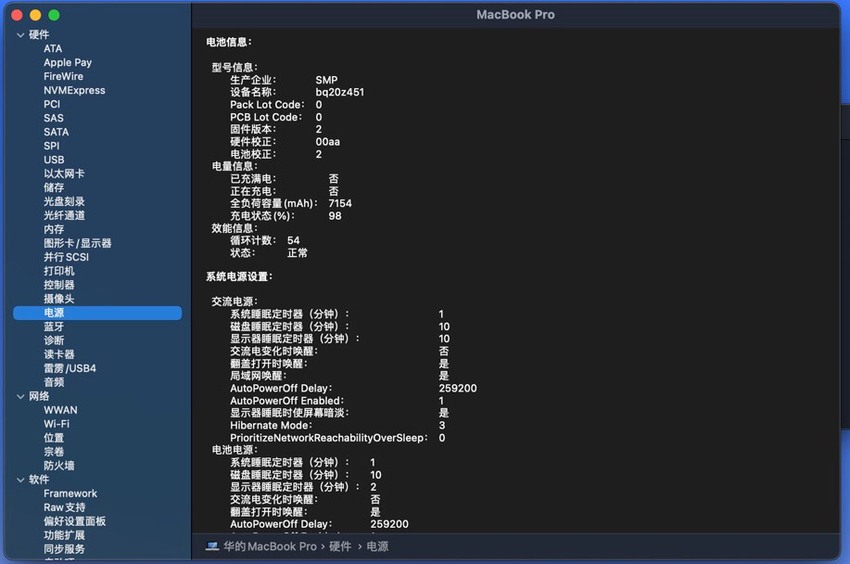Open 内存 information
850x564 pixels.
click(x=54, y=229)
